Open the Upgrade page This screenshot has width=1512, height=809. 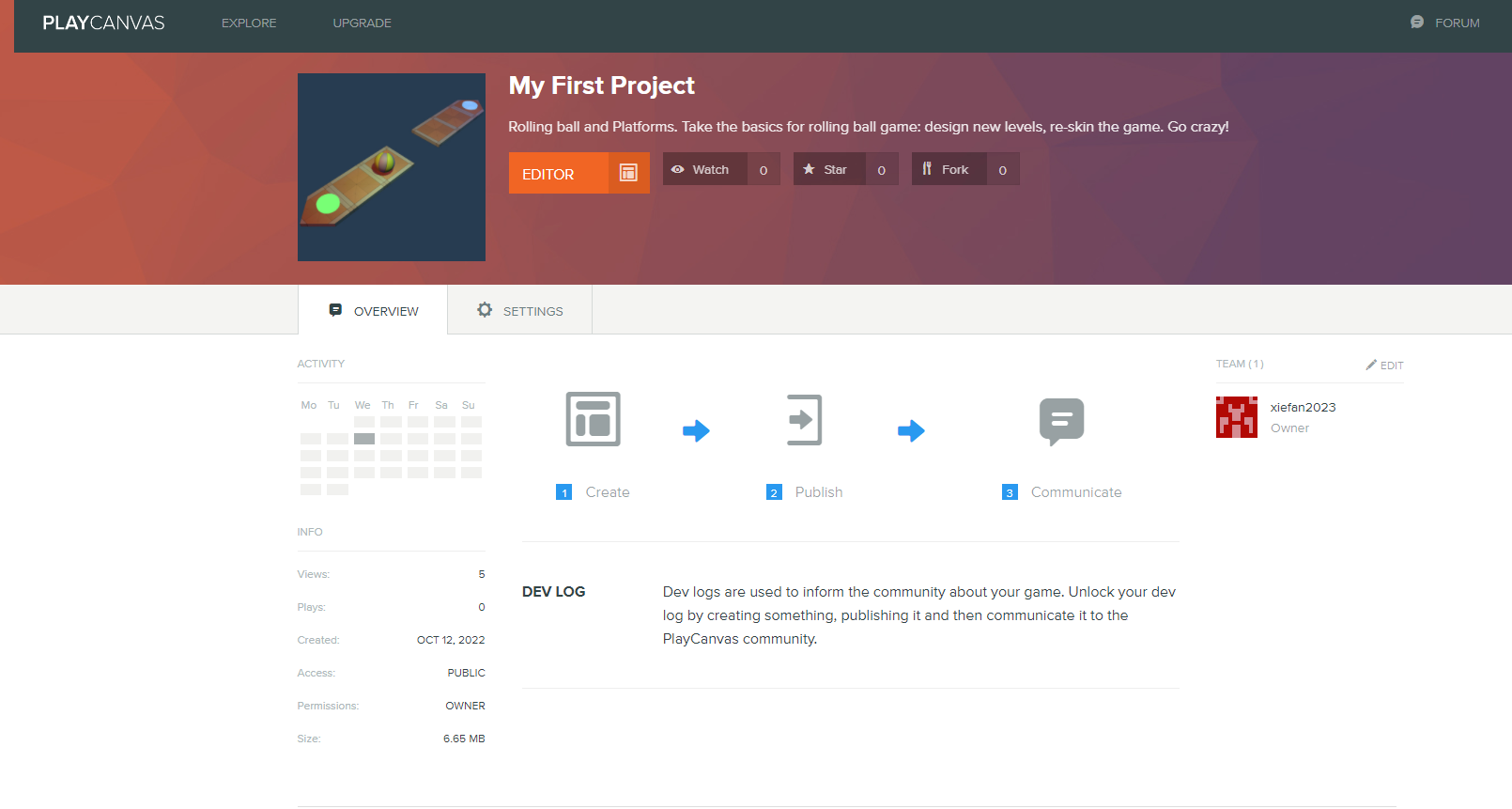[362, 23]
